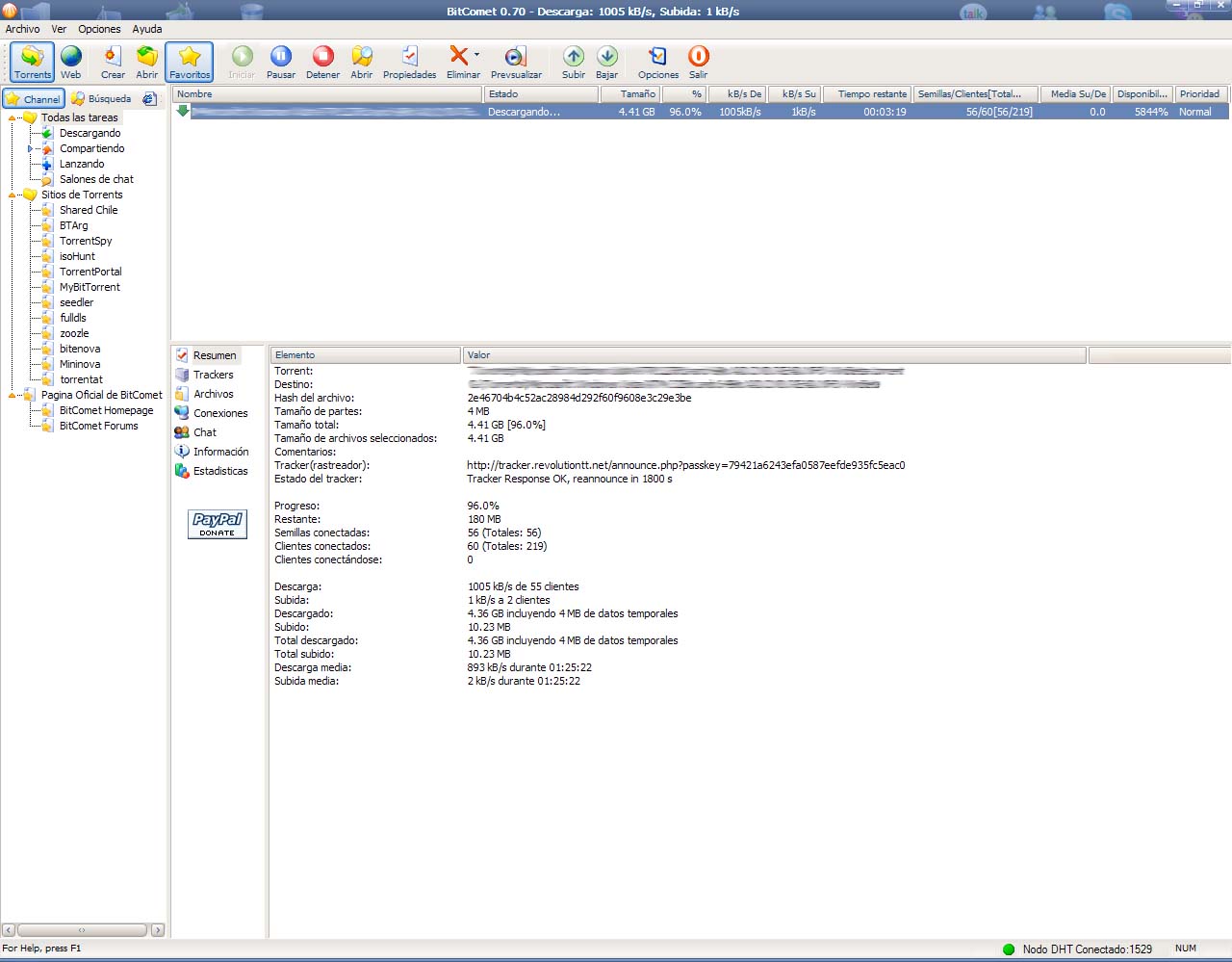1232x962 pixels.
Task: Click the Elemento column header
Action: coord(366,355)
